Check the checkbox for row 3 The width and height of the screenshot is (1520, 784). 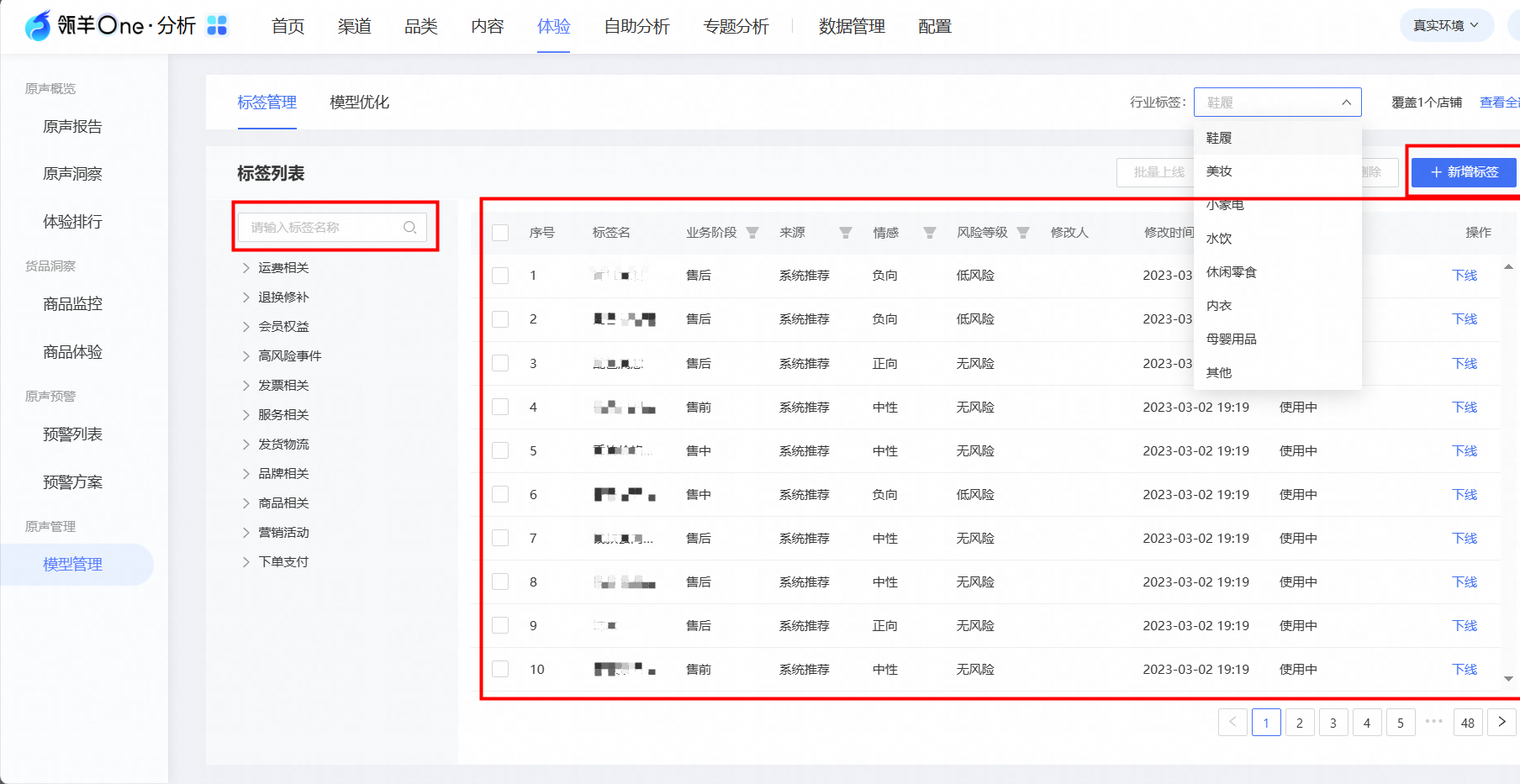(500, 363)
